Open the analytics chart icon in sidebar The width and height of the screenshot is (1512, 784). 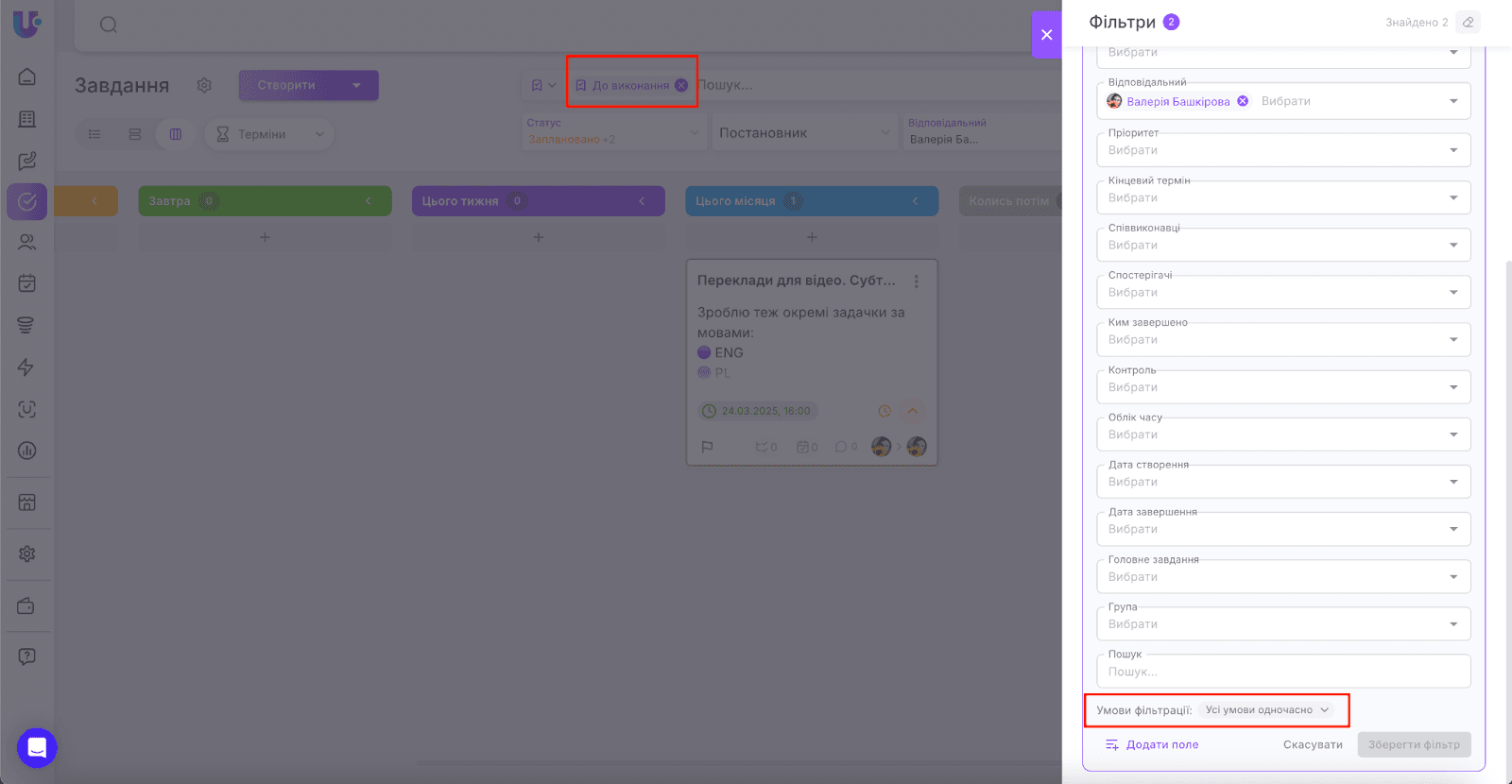pyautogui.click(x=27, y=451)
